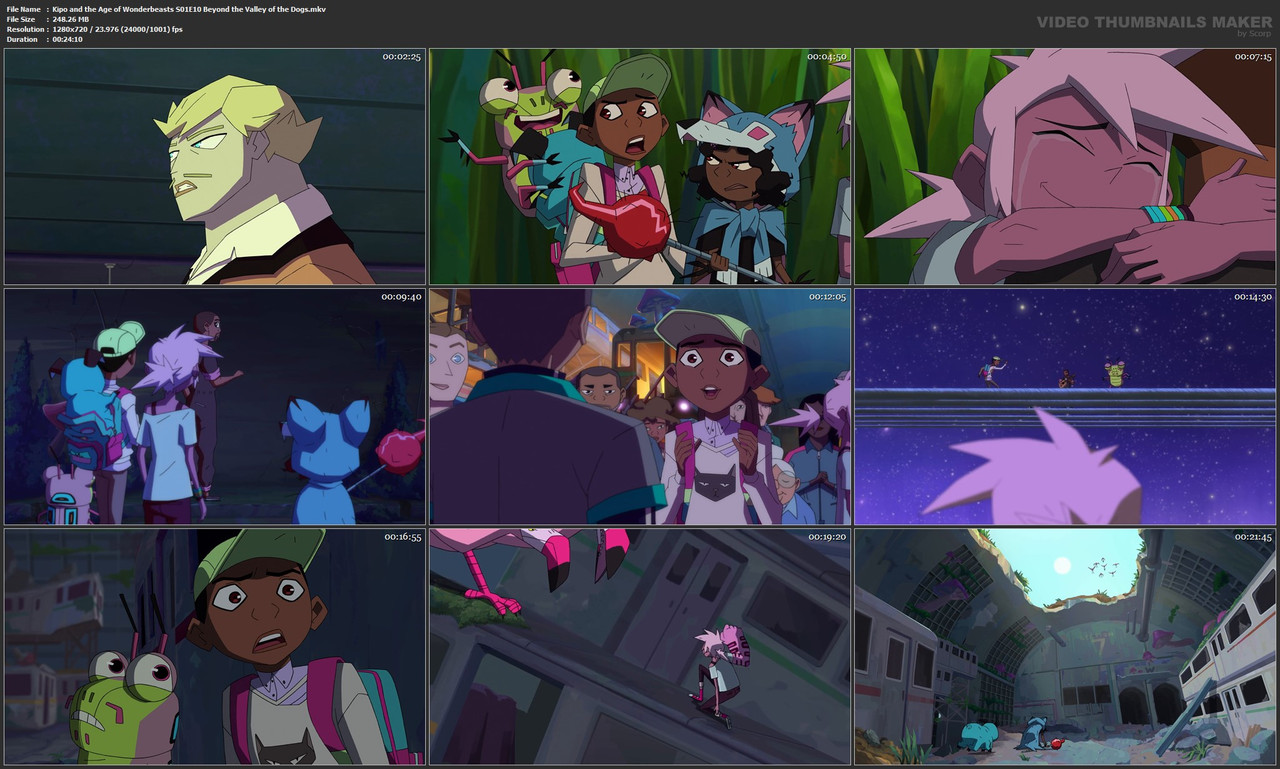Click the 00:12:05 timestamp text

[x=827, y=297]
